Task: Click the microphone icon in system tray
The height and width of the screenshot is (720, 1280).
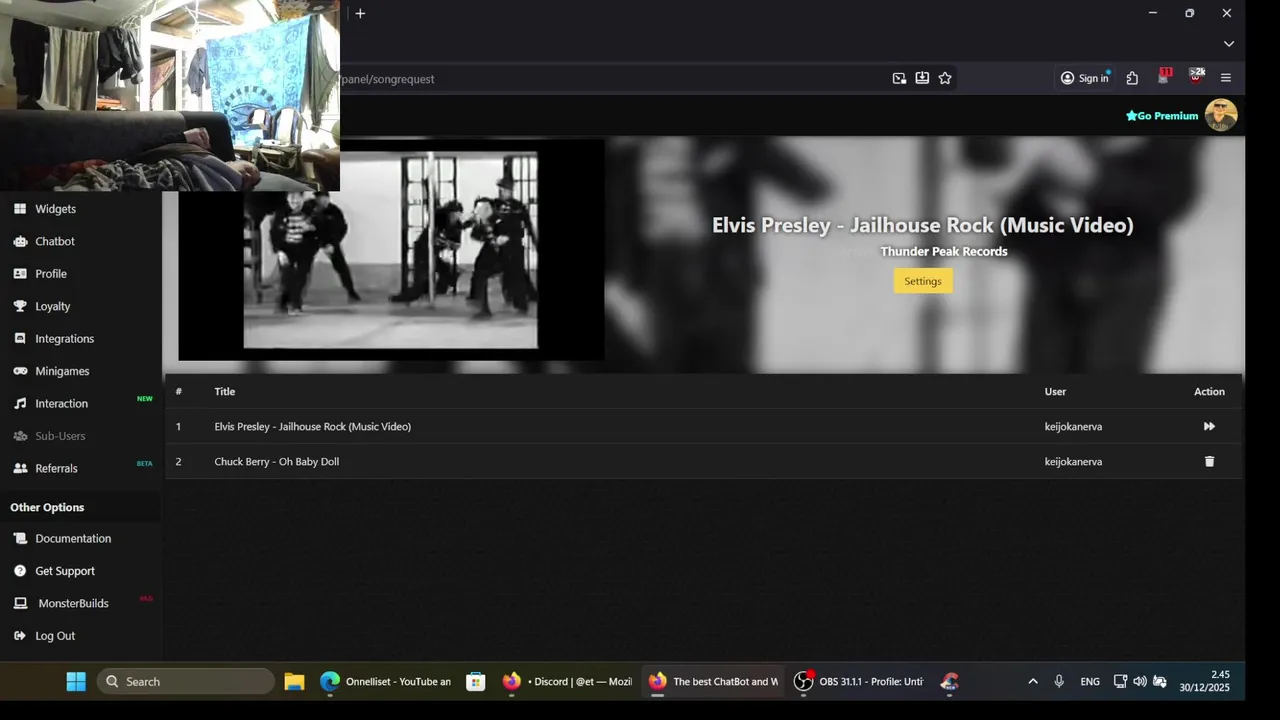Action: pyautogui.click(x=1059, y=681)
